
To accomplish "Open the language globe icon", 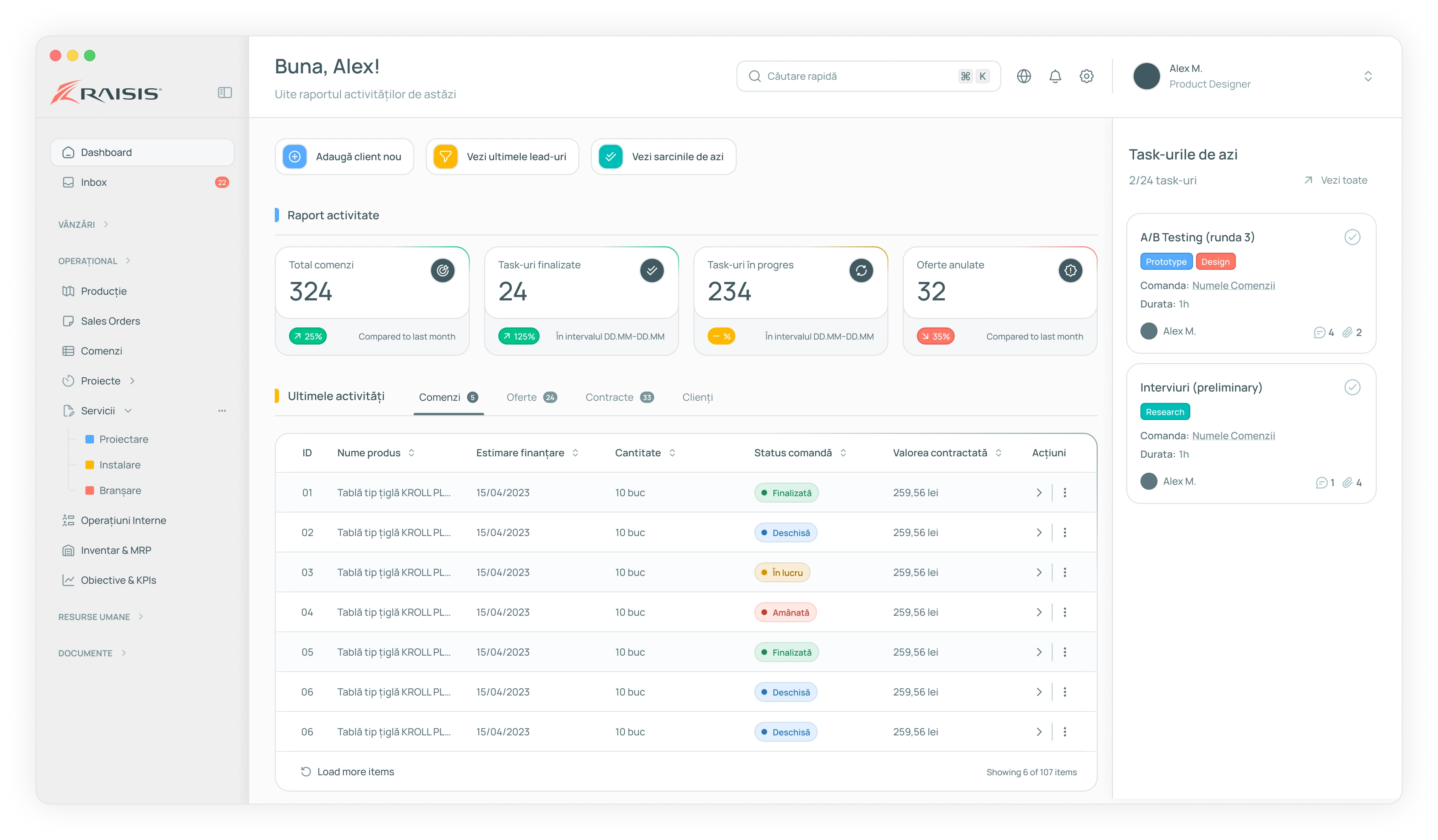I will pyautogui.click(x=1024, y=77).
